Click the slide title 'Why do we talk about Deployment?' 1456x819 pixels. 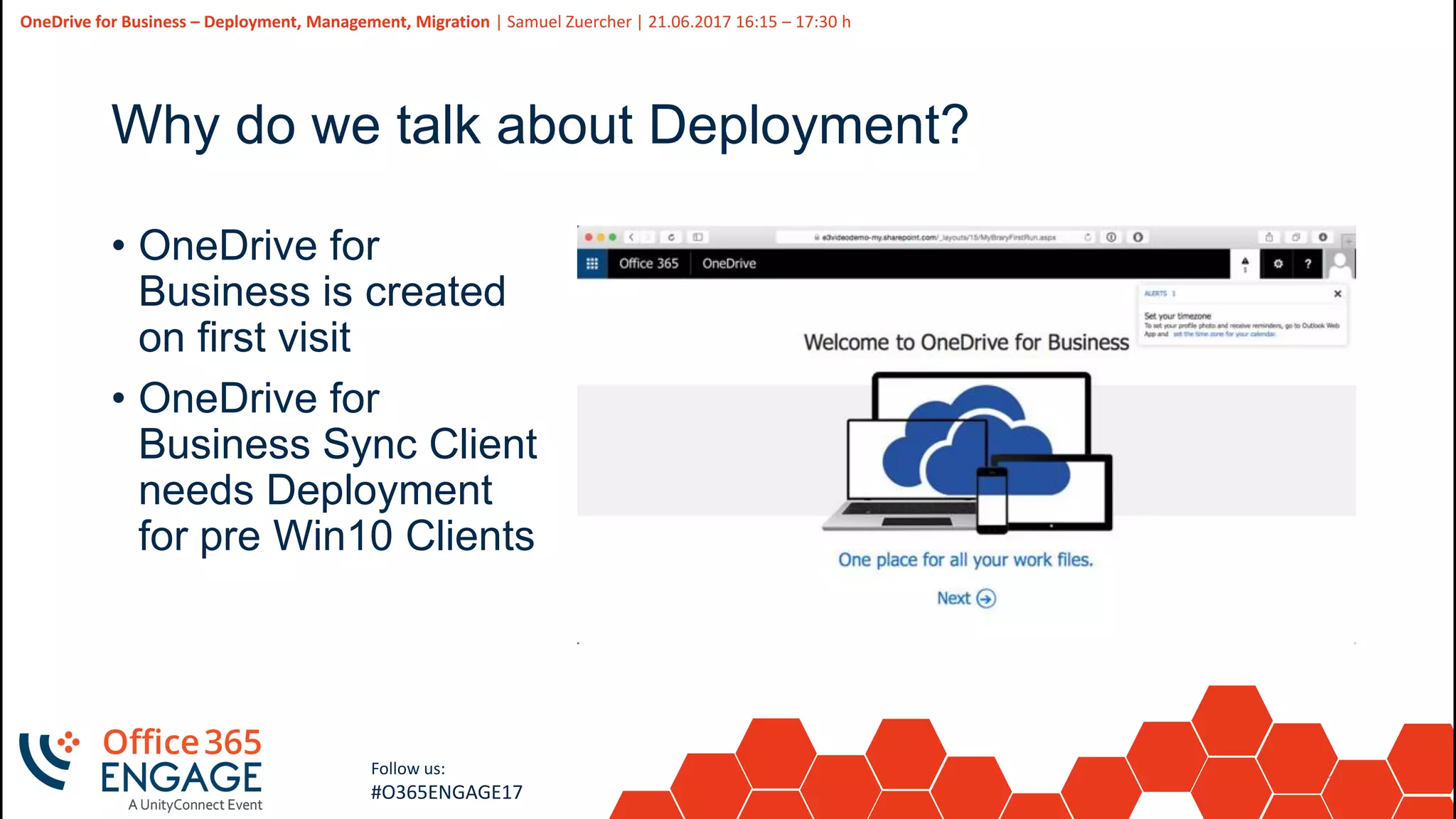coord(540,126)
